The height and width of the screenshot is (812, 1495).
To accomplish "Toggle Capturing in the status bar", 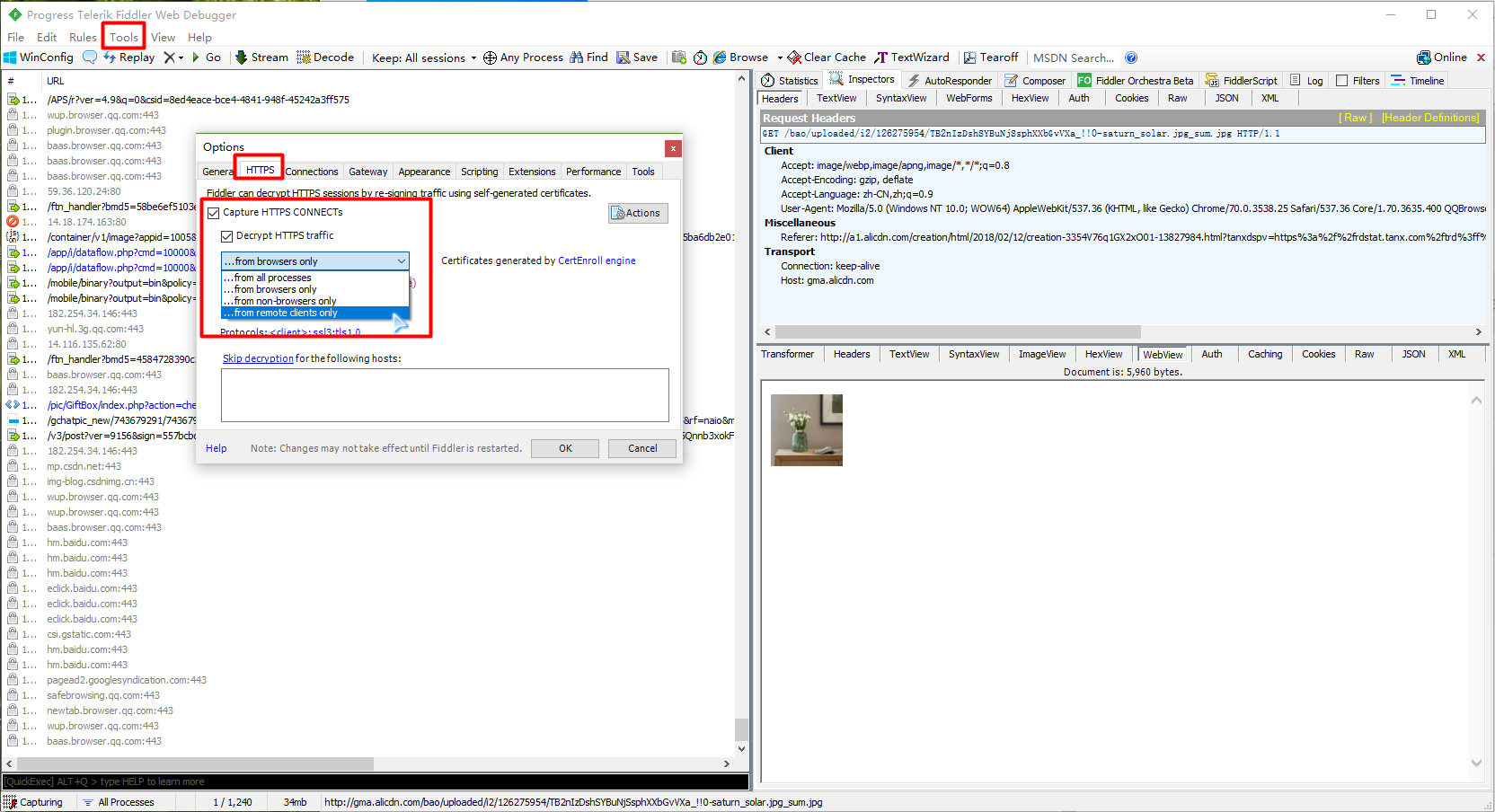I will [33, 802].
